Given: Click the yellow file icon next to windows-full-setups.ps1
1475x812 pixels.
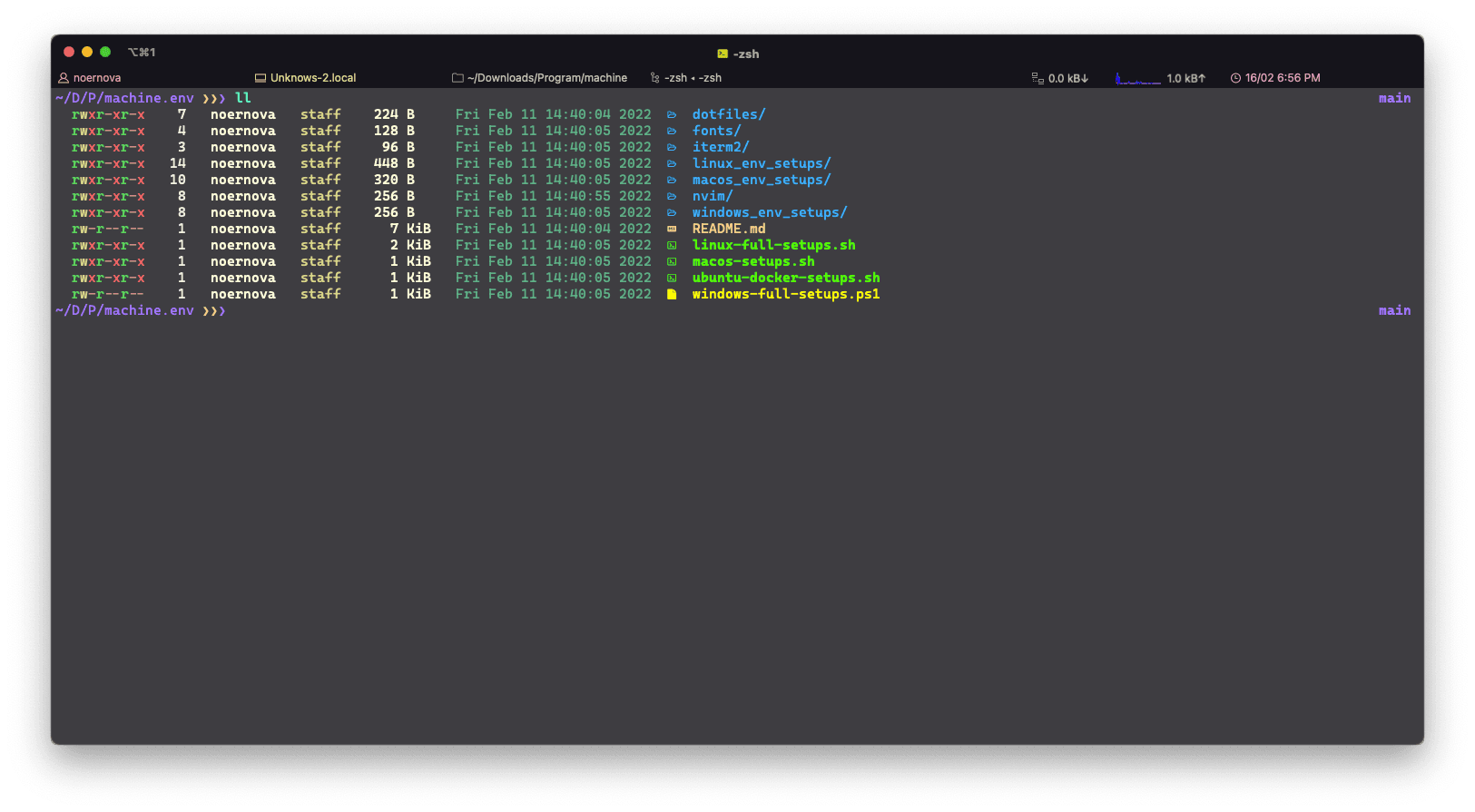Looking at the screenshot, I should tap(672, 294).
